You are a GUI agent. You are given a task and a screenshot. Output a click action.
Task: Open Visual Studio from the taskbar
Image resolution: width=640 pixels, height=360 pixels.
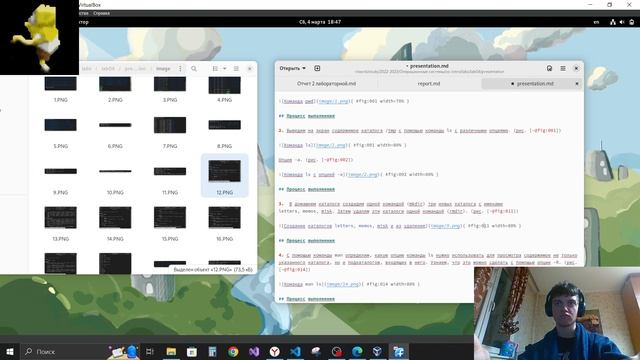click(x=254, y=351)
